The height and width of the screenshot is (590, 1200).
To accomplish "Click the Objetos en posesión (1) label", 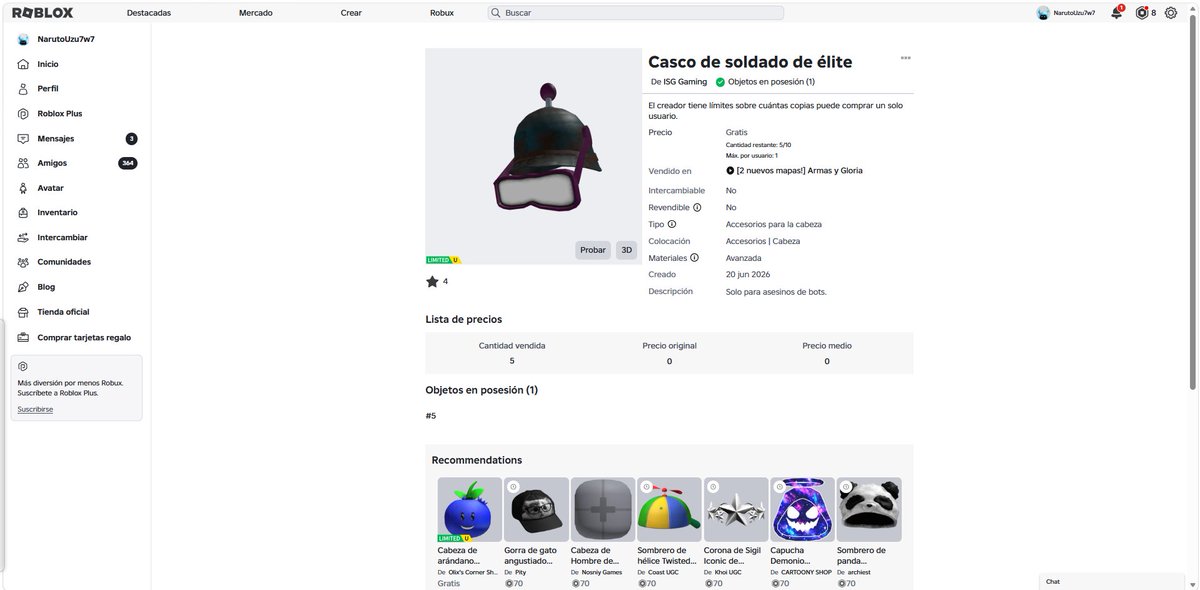I will (x=771, y=82).
